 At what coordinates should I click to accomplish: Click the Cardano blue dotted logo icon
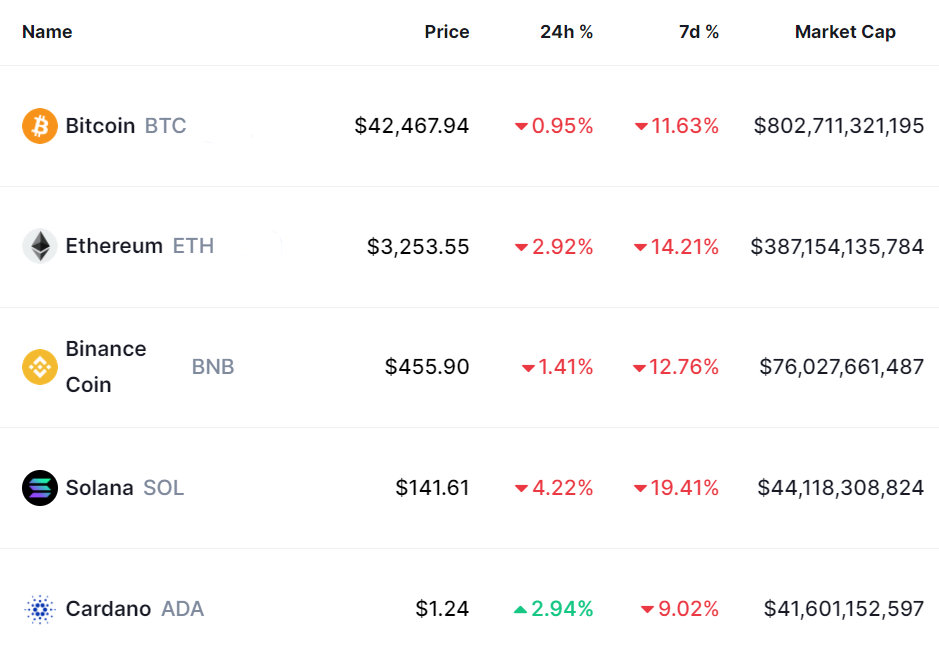click(x=40, y=609)
